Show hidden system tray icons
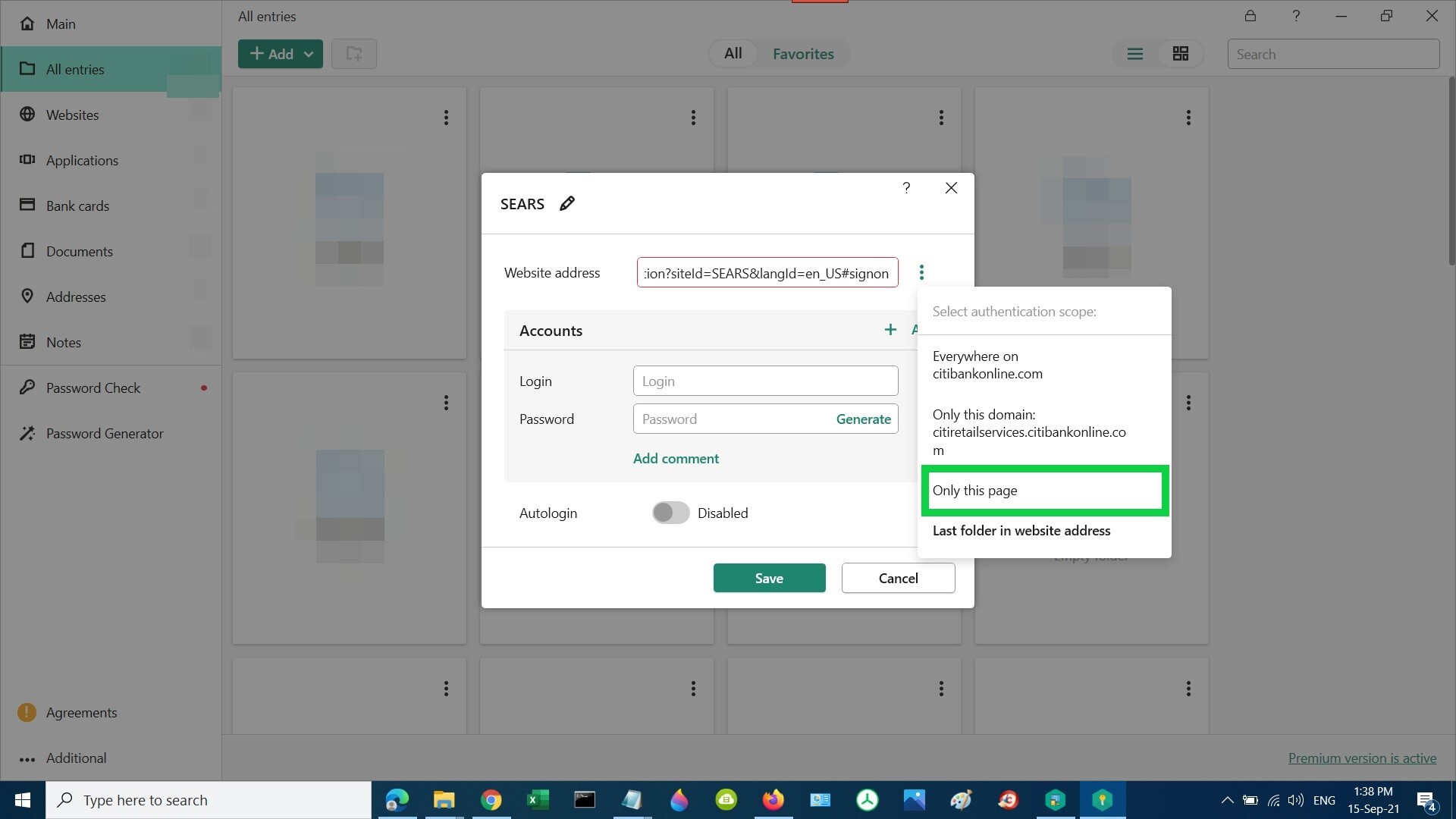This screenshot has width=1456, height=819. point(1227,800)
